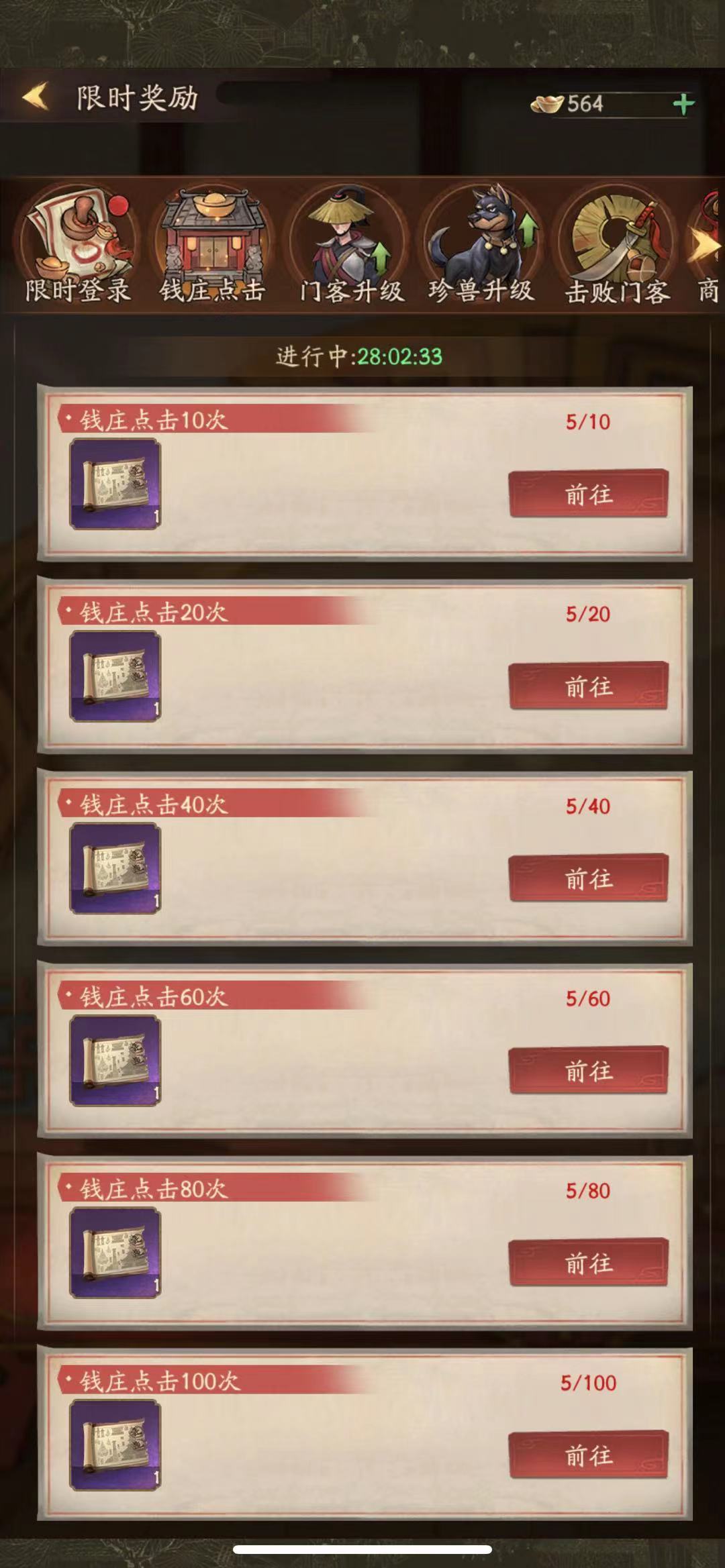The height and width of the screenshot is (1568, 725).
Task: Click 前往 for the 钱庄点击40次 task
Action: pos(588,878)
